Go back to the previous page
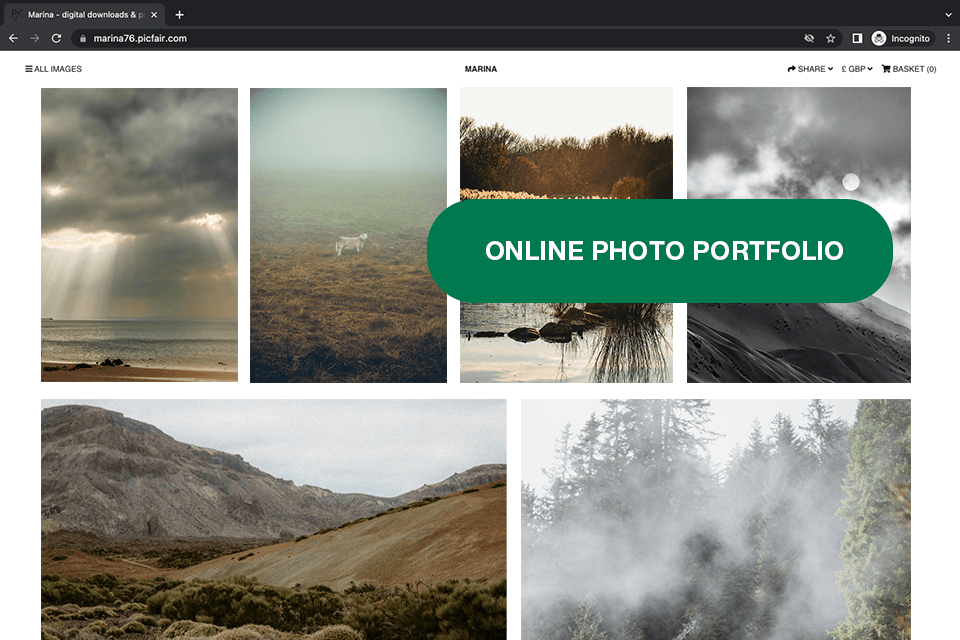 click(x=13, y=38)
